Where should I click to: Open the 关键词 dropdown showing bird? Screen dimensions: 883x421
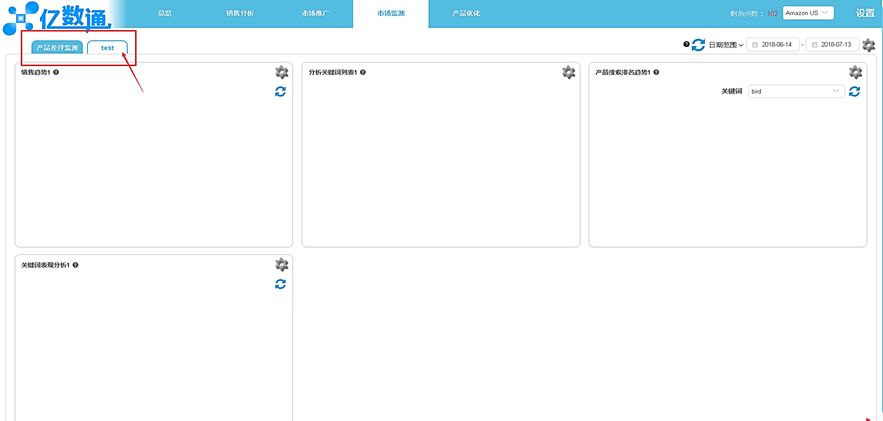click(x=796, y=91)
